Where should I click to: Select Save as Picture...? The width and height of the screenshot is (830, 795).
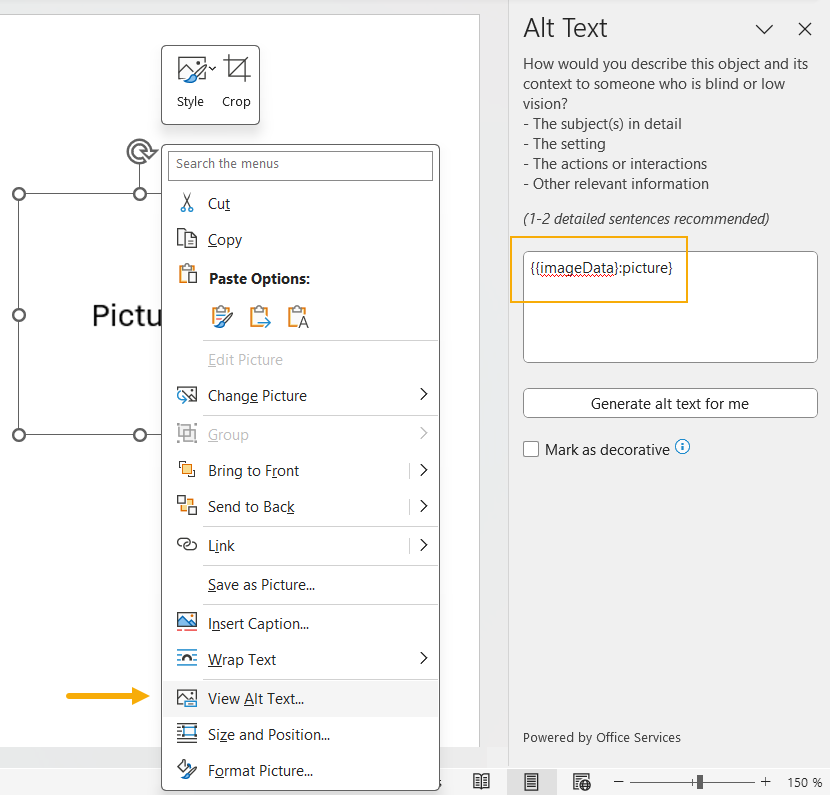(x=300, y=585)
